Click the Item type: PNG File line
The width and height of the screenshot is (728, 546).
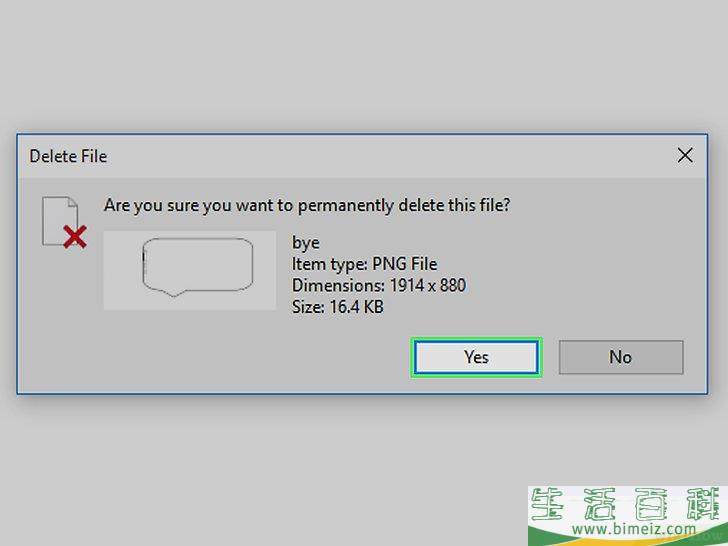[x=364, y=264]
